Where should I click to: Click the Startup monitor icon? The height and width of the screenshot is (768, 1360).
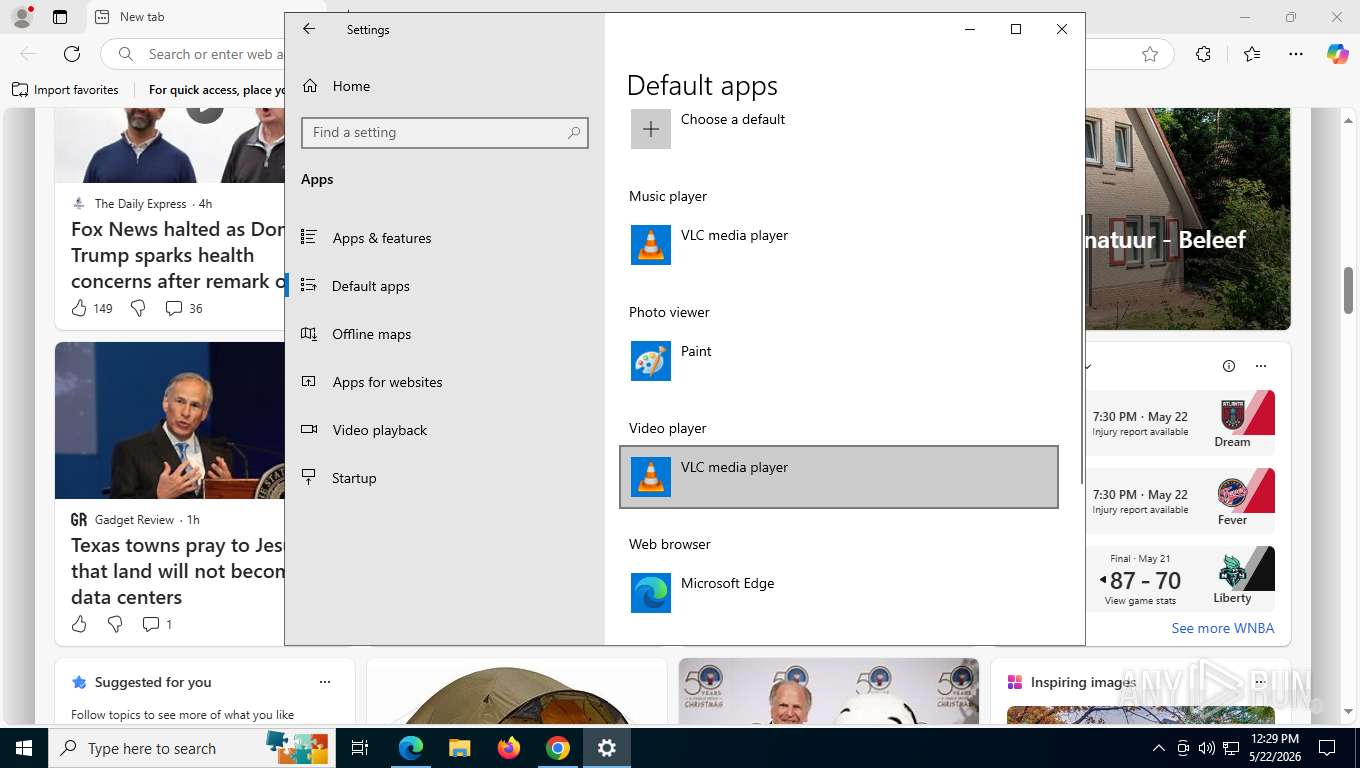point(309,477)
